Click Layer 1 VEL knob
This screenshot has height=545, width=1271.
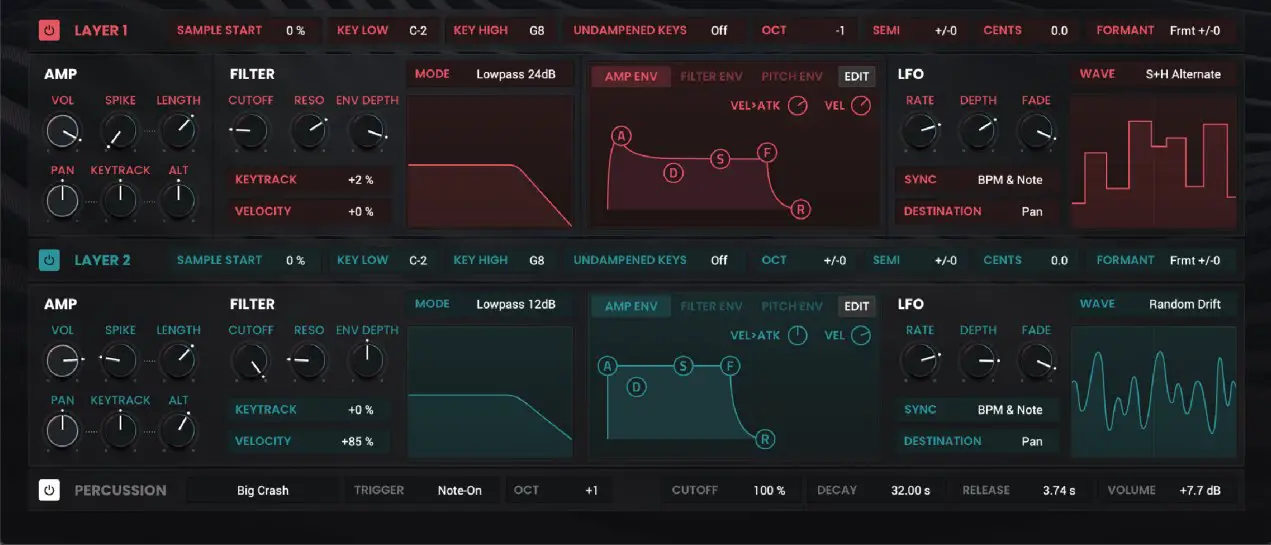click(860, 106)
